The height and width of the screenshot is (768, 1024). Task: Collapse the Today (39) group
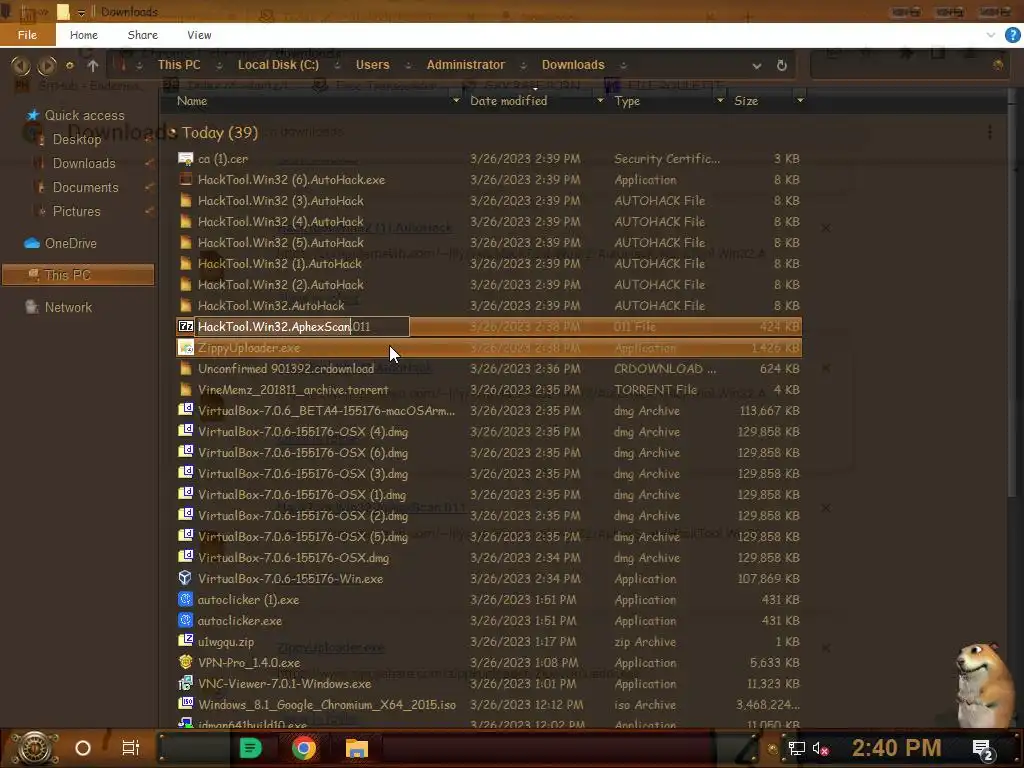point(172,133)
